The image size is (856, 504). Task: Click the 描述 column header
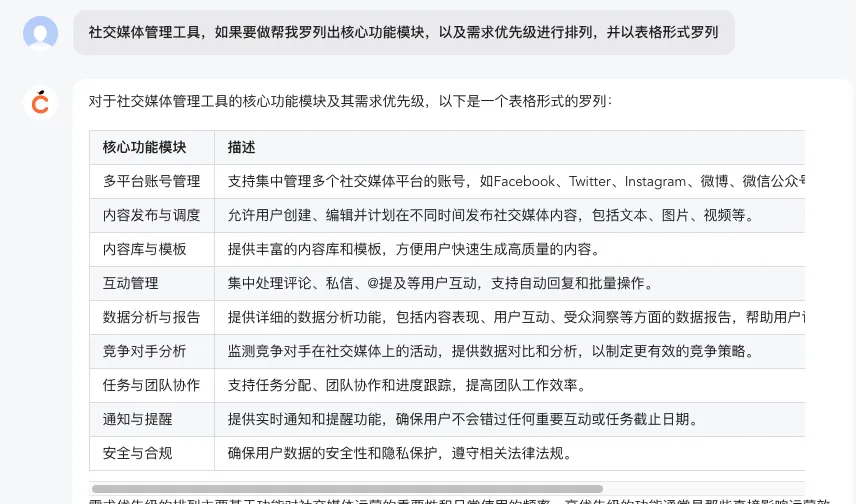coord(510,147)
